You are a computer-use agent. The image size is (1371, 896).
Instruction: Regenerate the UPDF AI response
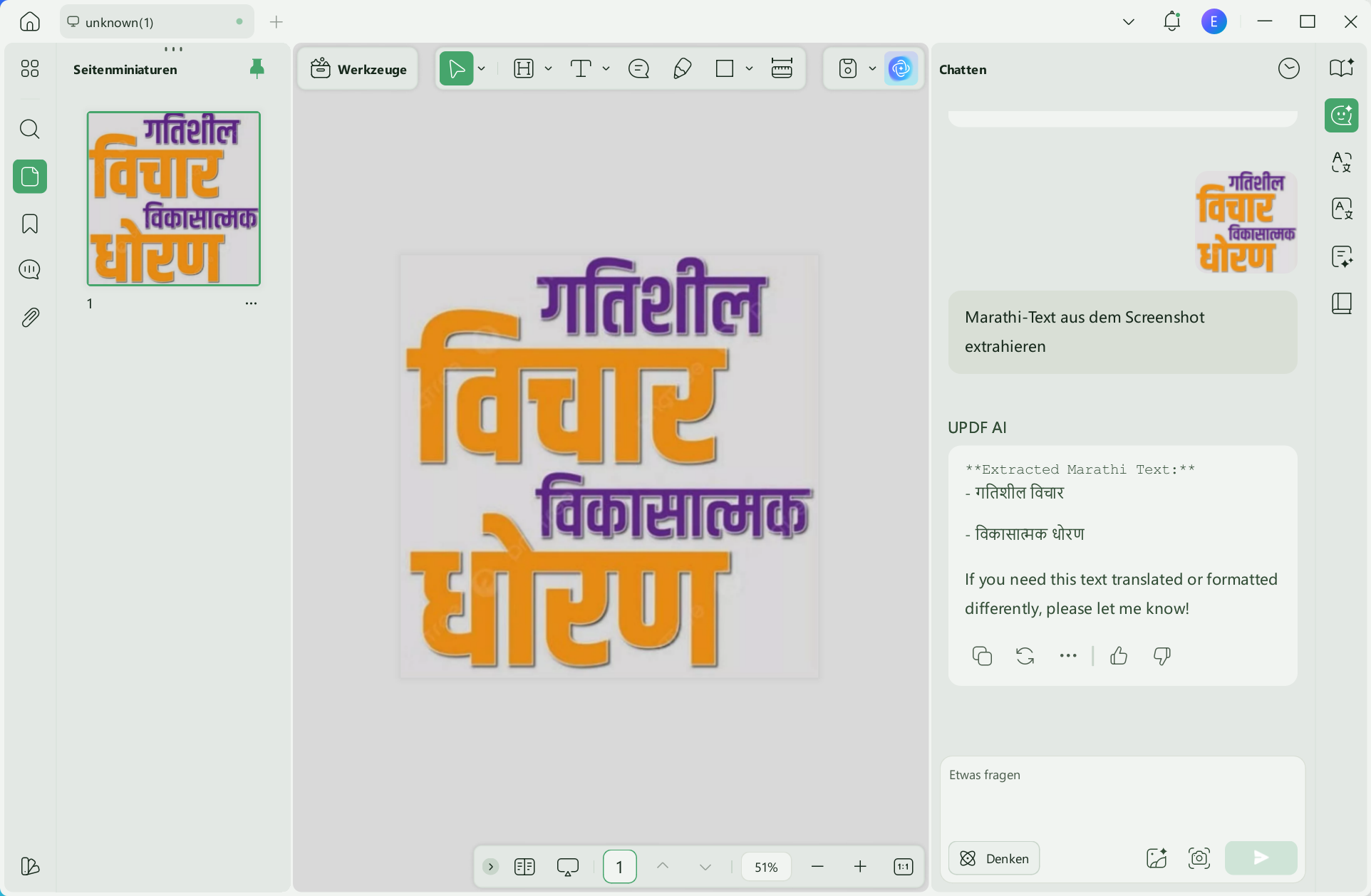coord(1025,656)
